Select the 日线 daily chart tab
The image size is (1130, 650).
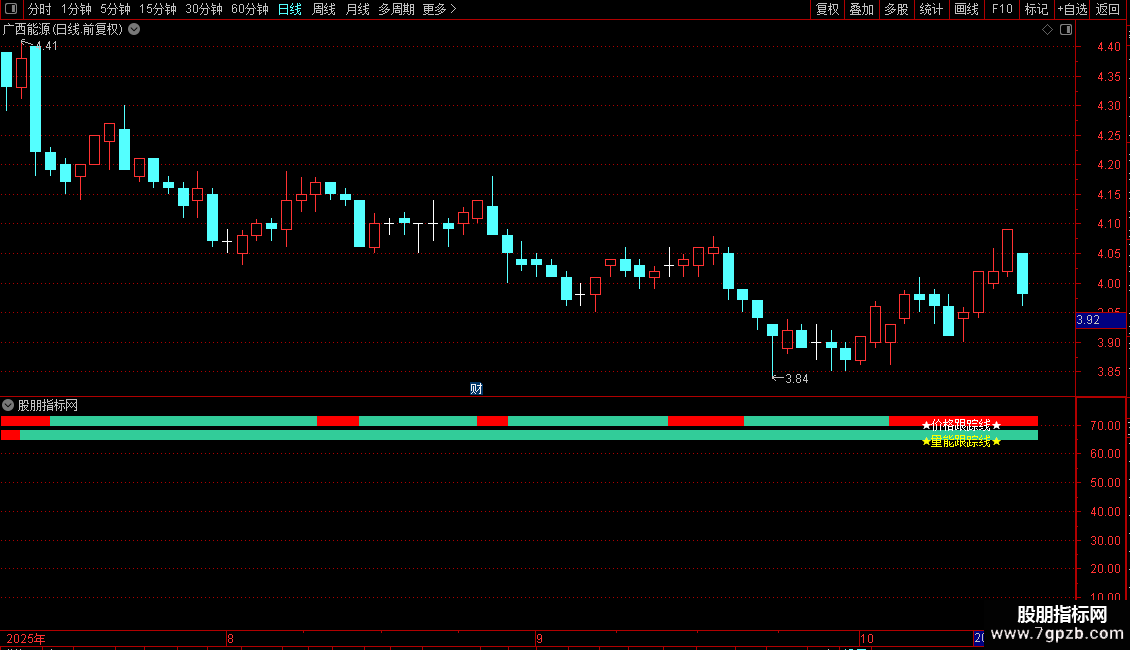290,9
